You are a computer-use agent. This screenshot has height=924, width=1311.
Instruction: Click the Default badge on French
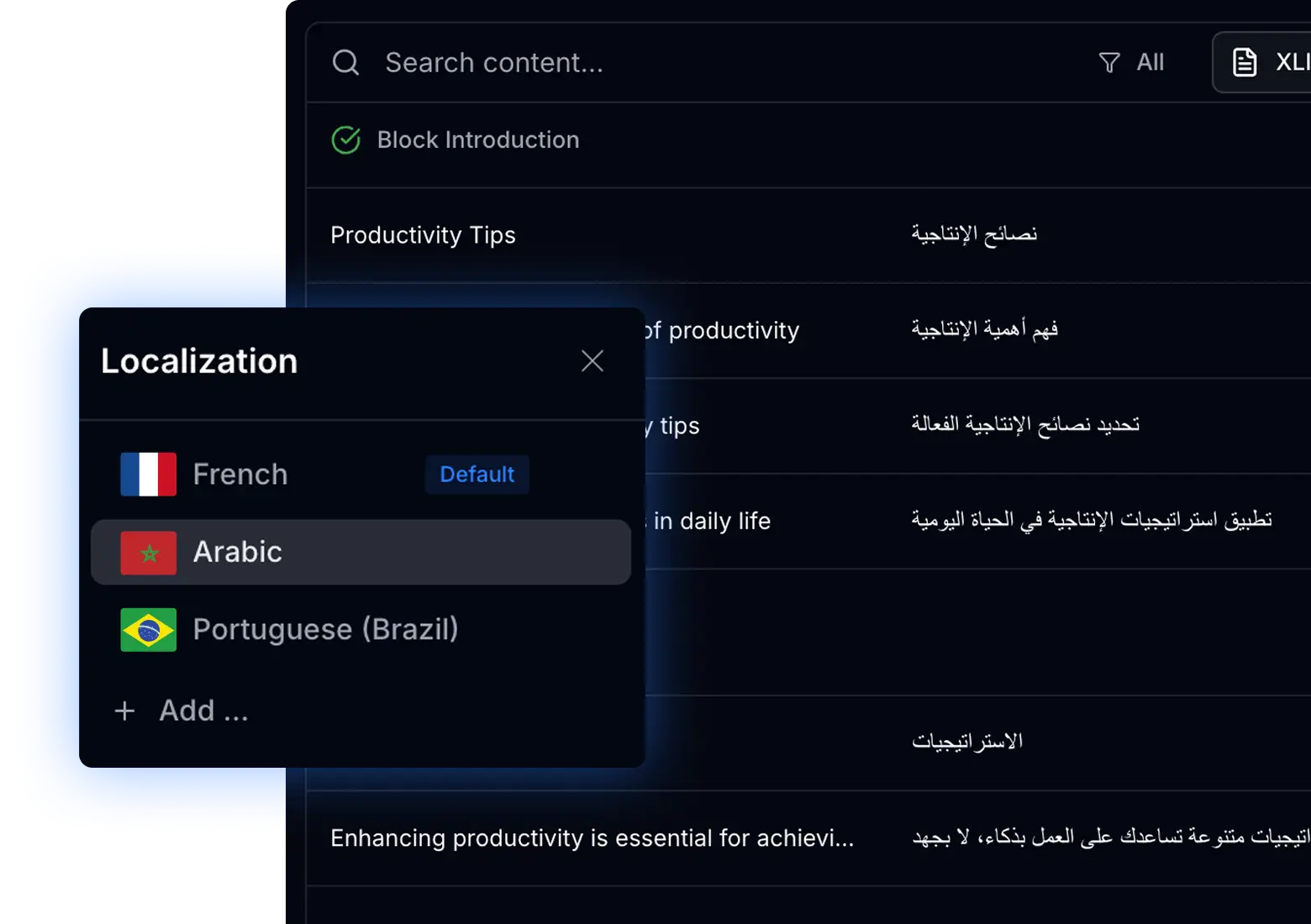476,474
